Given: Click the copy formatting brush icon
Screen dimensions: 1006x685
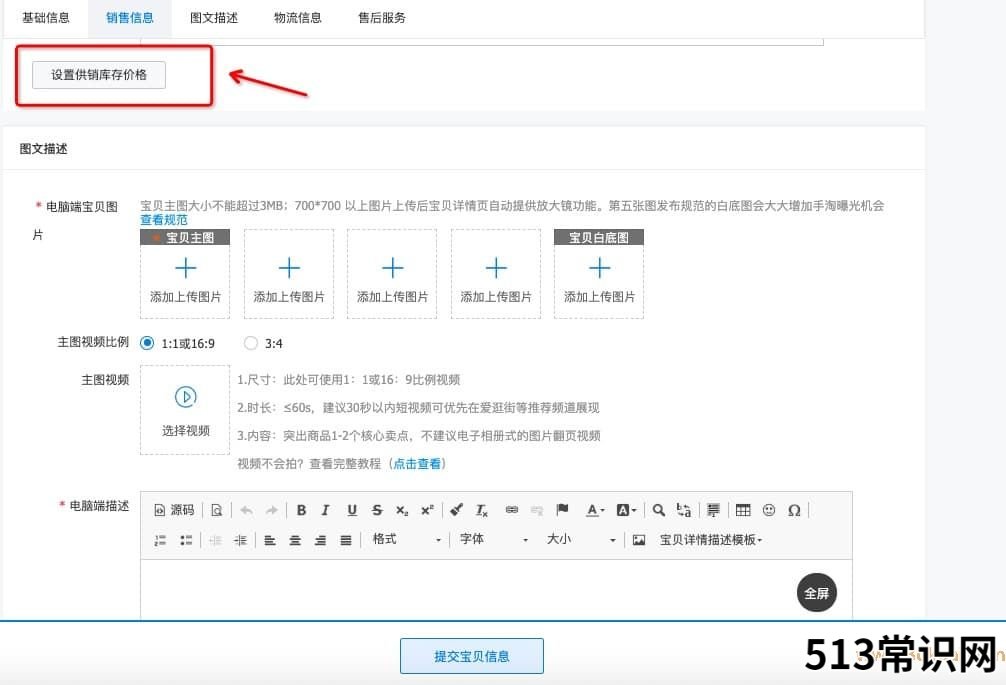Looking at the screenshot, I should tap(456, 510).
